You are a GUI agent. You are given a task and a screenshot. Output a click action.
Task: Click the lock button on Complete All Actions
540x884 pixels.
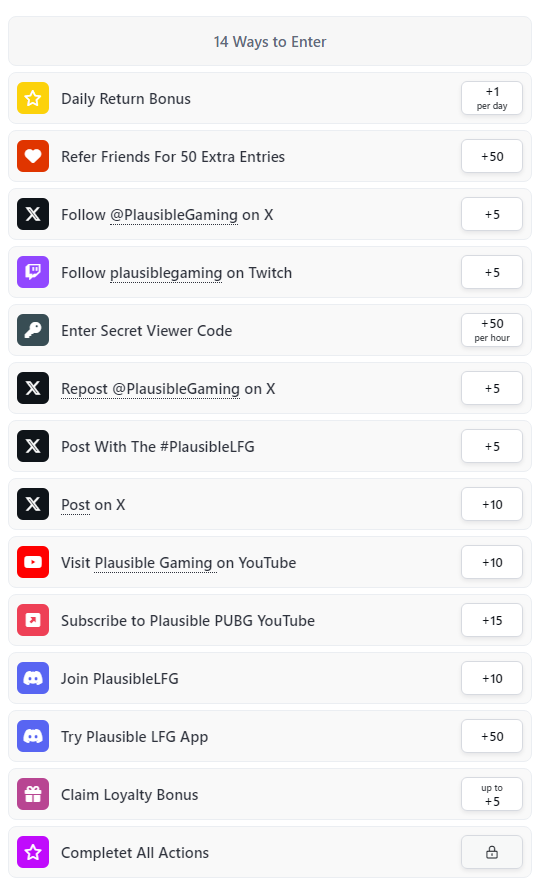(492, 852)
